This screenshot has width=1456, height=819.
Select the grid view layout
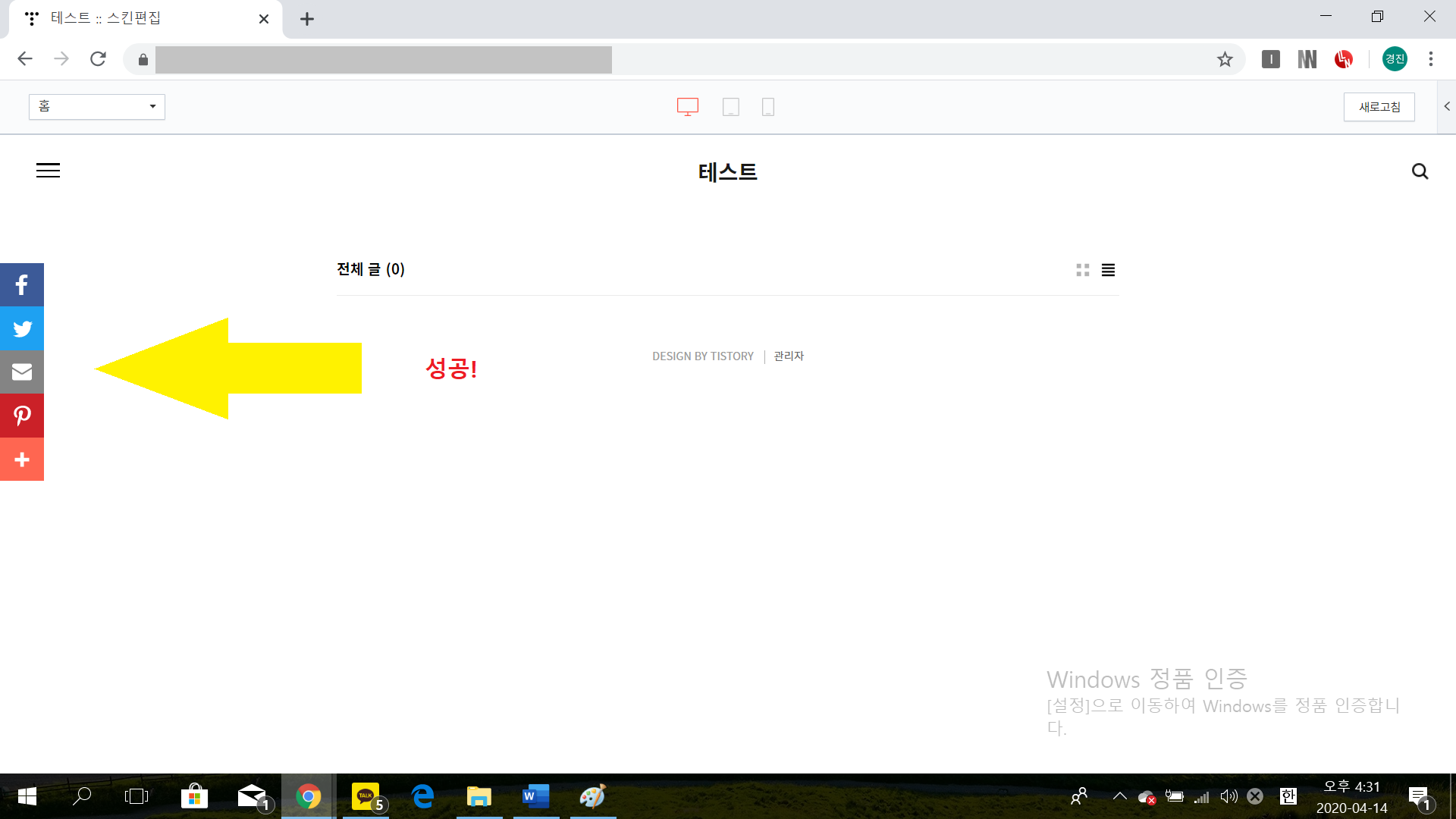tap(1083, 270)
